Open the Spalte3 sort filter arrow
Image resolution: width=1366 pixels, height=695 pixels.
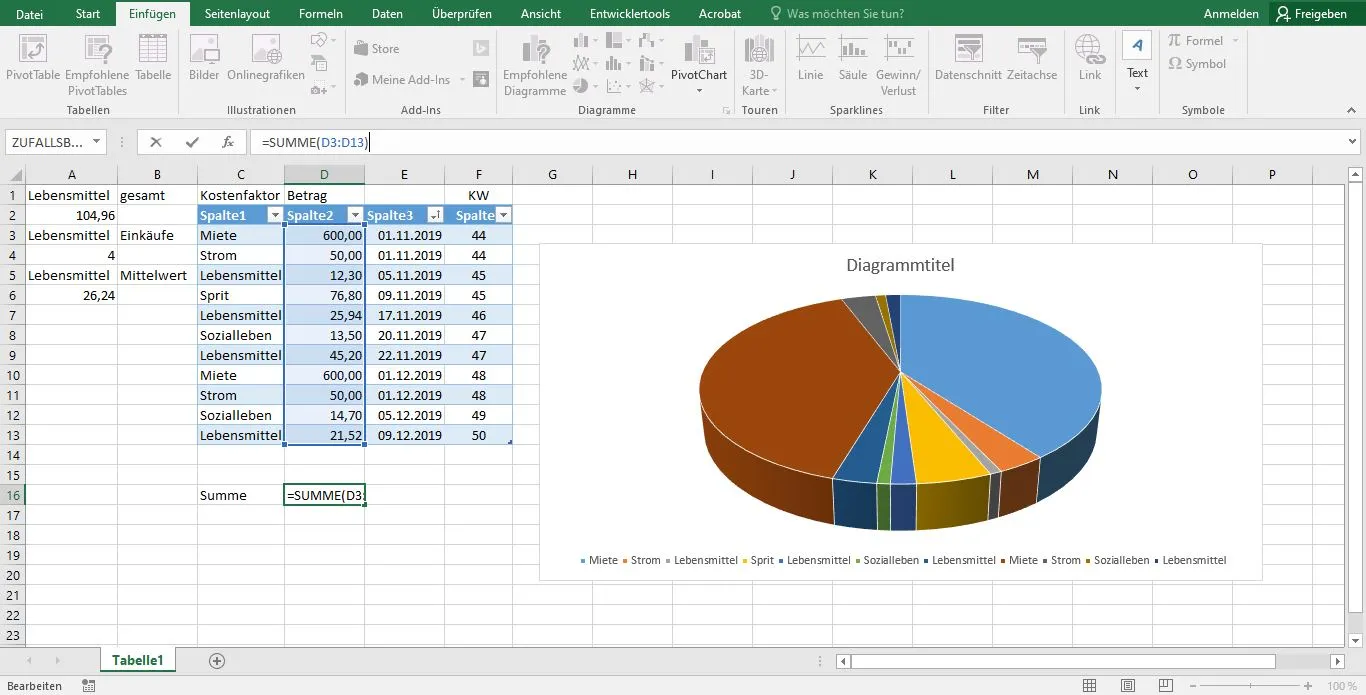435,214
